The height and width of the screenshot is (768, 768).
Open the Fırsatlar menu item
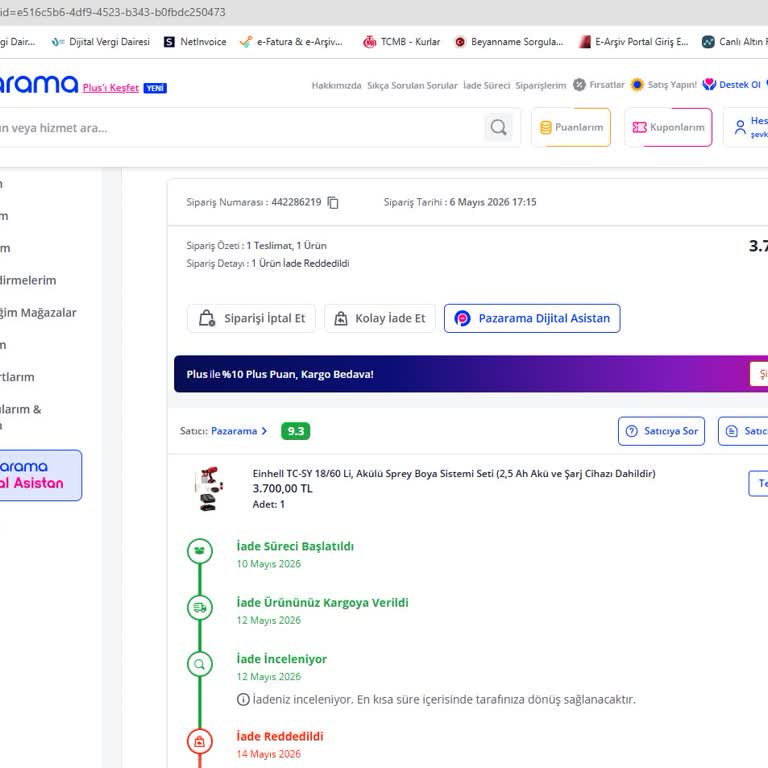point(599,85)
